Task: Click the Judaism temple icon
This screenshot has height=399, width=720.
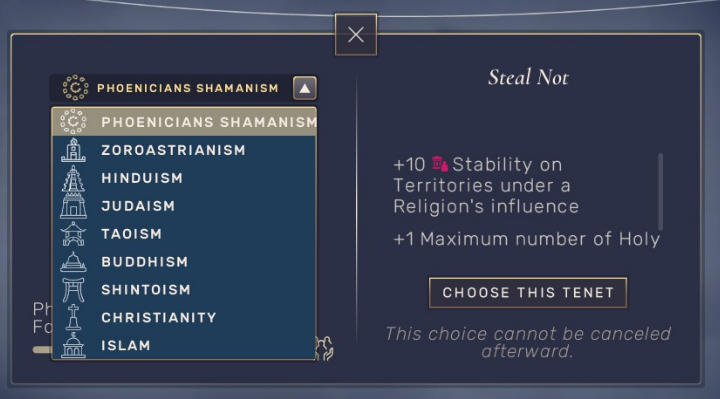Action: (x=73, y=206)
